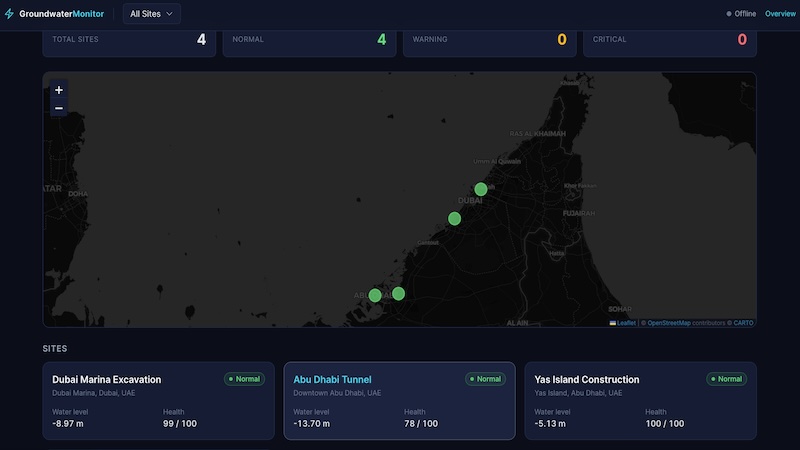Follow the CARTO attribution link
Screen dimensions: 800x450
[x=743, y=323]
